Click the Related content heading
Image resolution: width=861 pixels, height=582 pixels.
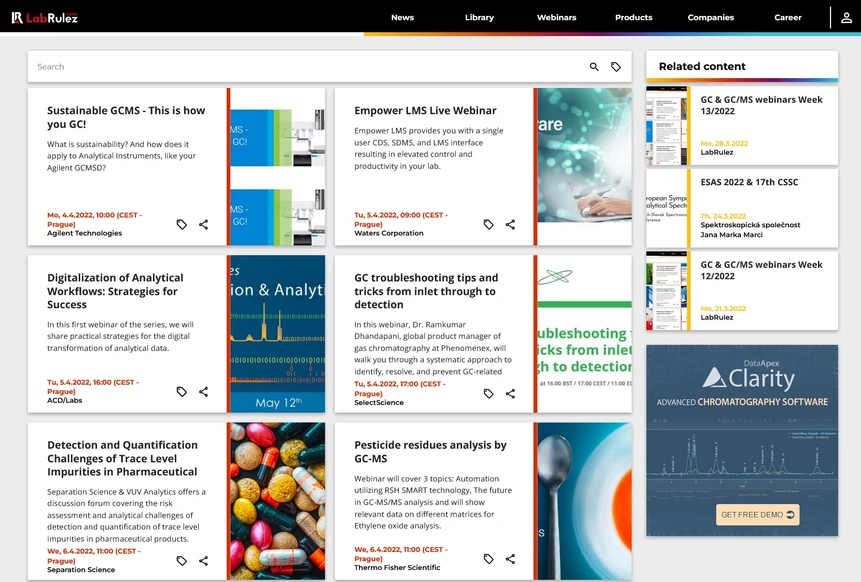[702, 66]
